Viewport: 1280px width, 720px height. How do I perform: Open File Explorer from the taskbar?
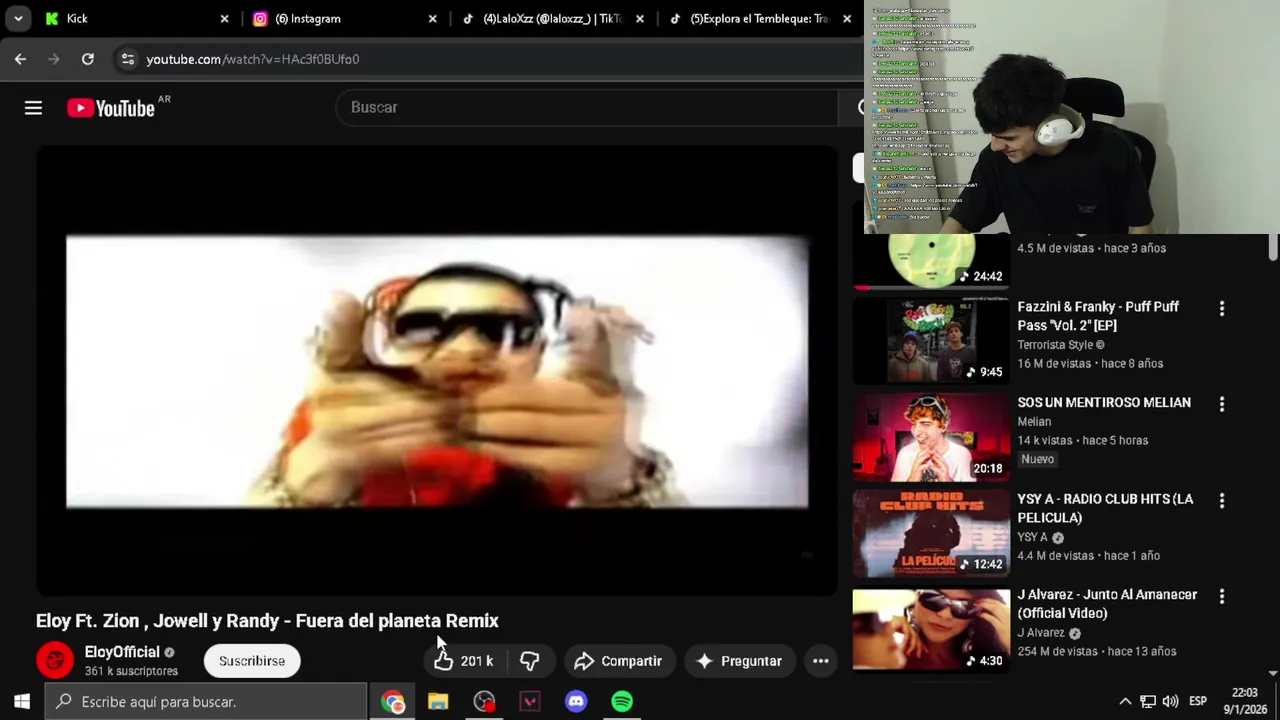[438, 702]
